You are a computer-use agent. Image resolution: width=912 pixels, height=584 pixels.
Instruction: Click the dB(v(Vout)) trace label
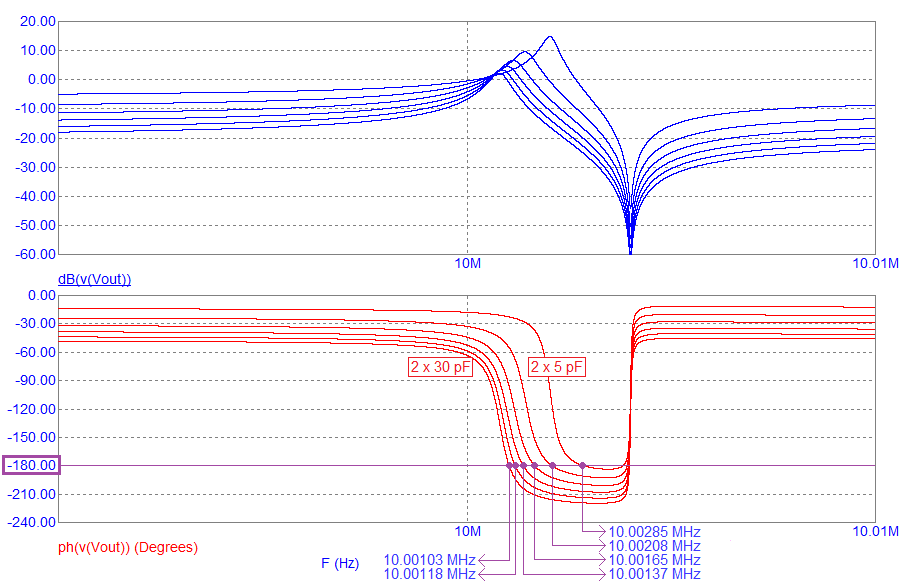(x=95, y=279)
